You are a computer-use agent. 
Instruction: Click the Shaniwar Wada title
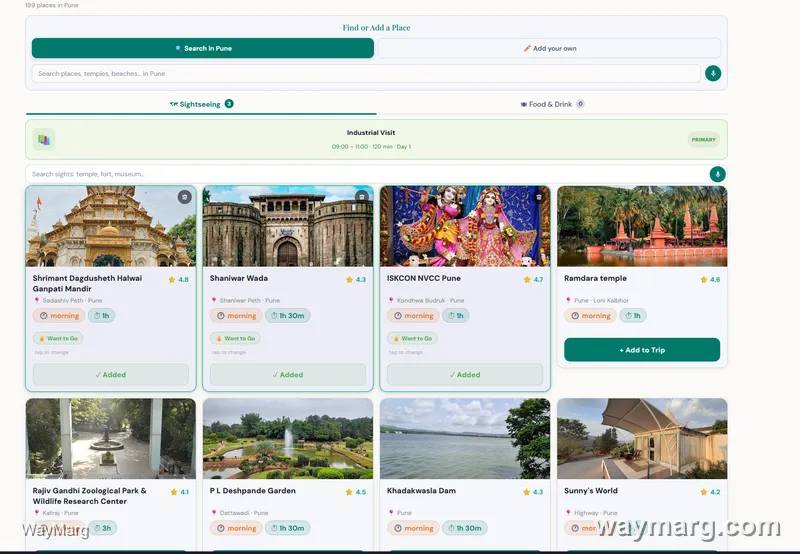239,279
